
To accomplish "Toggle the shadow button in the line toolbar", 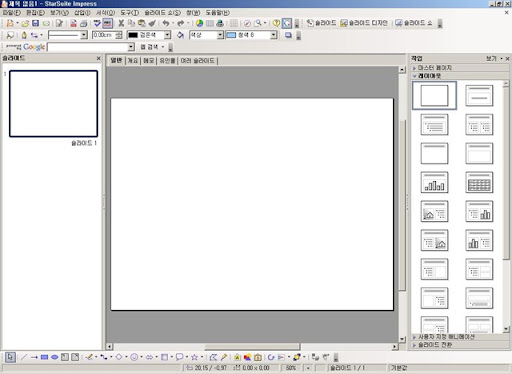I will 288,35.
